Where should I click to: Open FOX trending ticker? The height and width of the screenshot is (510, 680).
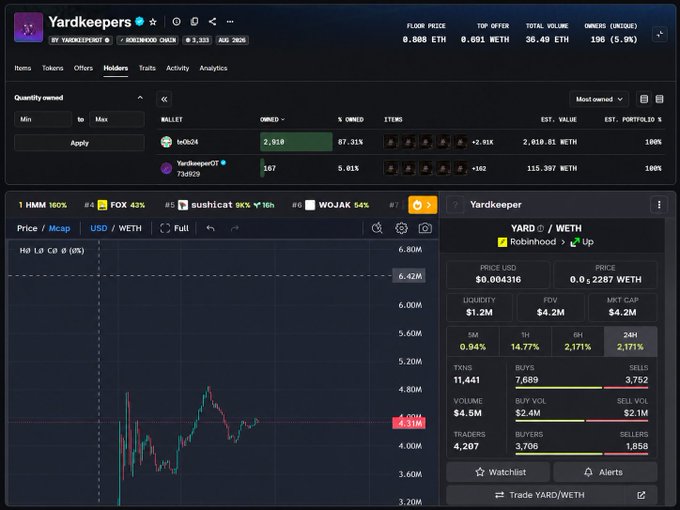click(x=114, y=205)
